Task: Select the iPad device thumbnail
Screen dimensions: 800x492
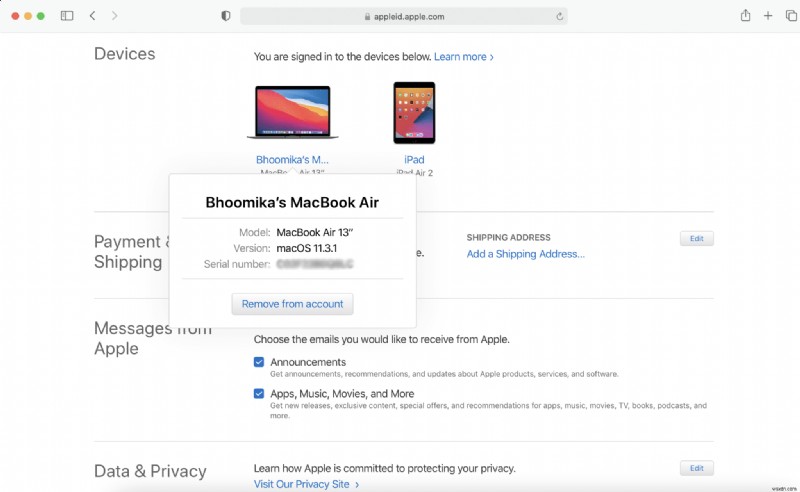Action: 414,113
